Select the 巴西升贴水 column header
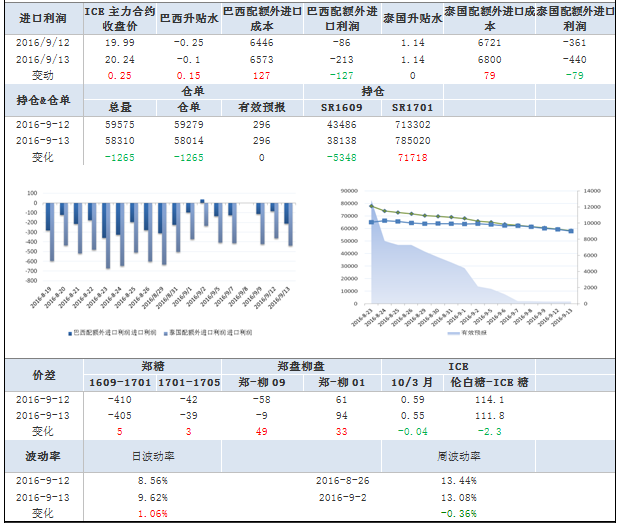Image resolution: width=619 pixels, height=523 pixels. [x=187, y=18]
